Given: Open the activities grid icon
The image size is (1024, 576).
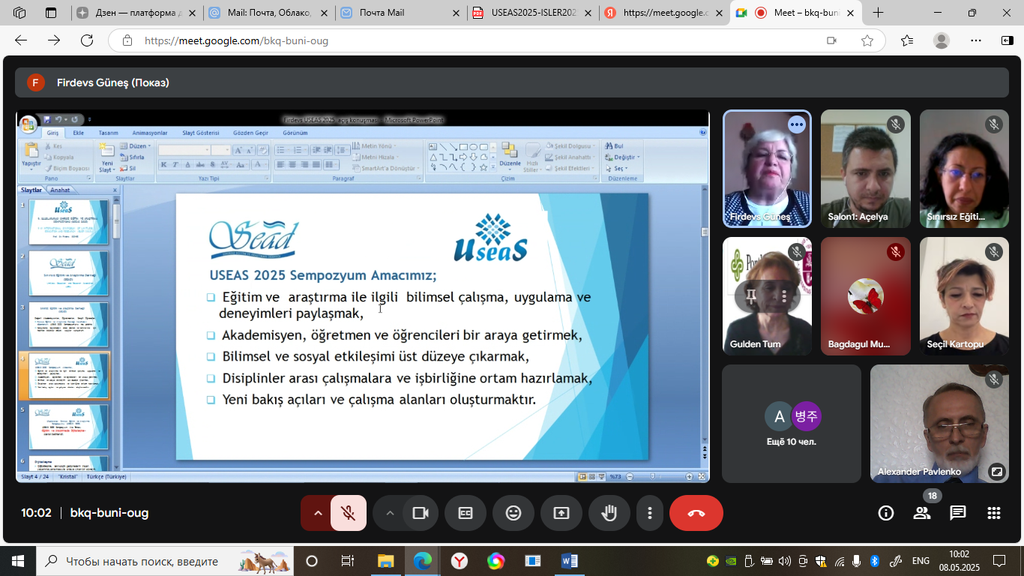Looking at the screenshot, I should click(x=993, y=513).
